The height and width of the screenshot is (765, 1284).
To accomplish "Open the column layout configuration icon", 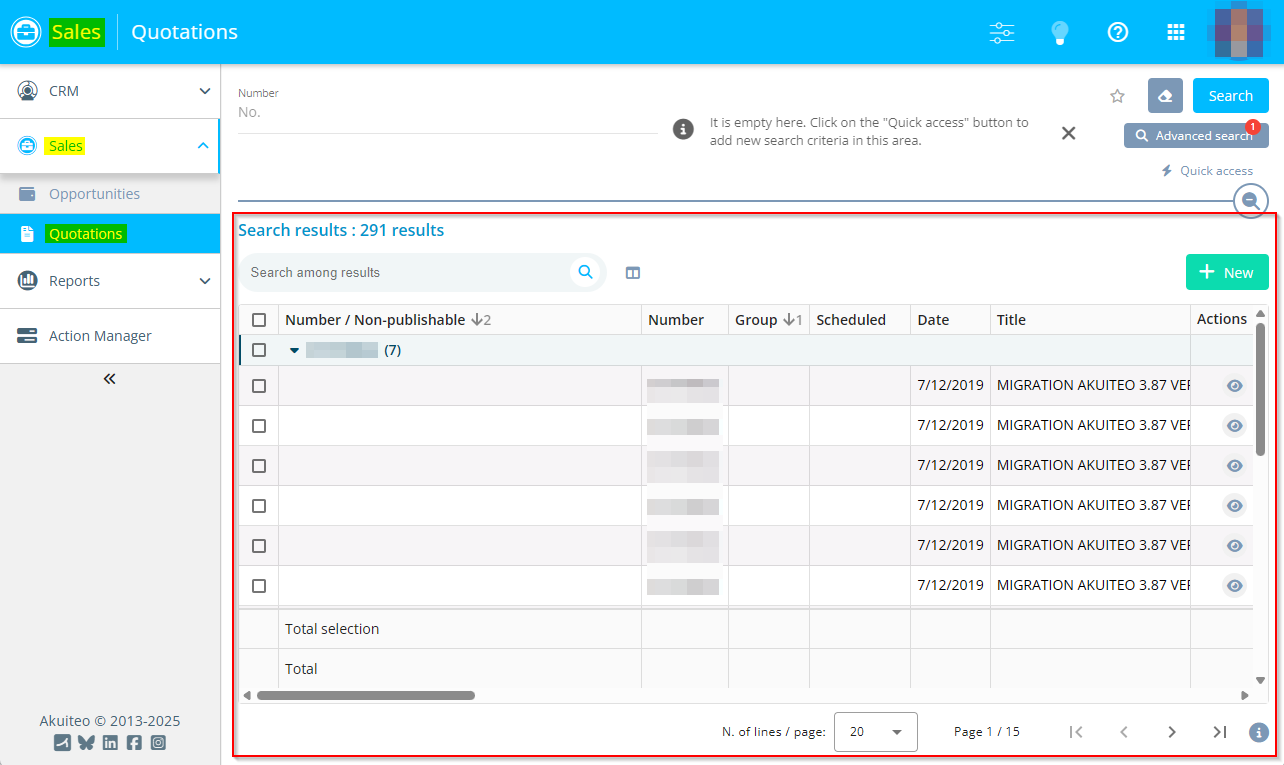I will [x=633, y=272].
